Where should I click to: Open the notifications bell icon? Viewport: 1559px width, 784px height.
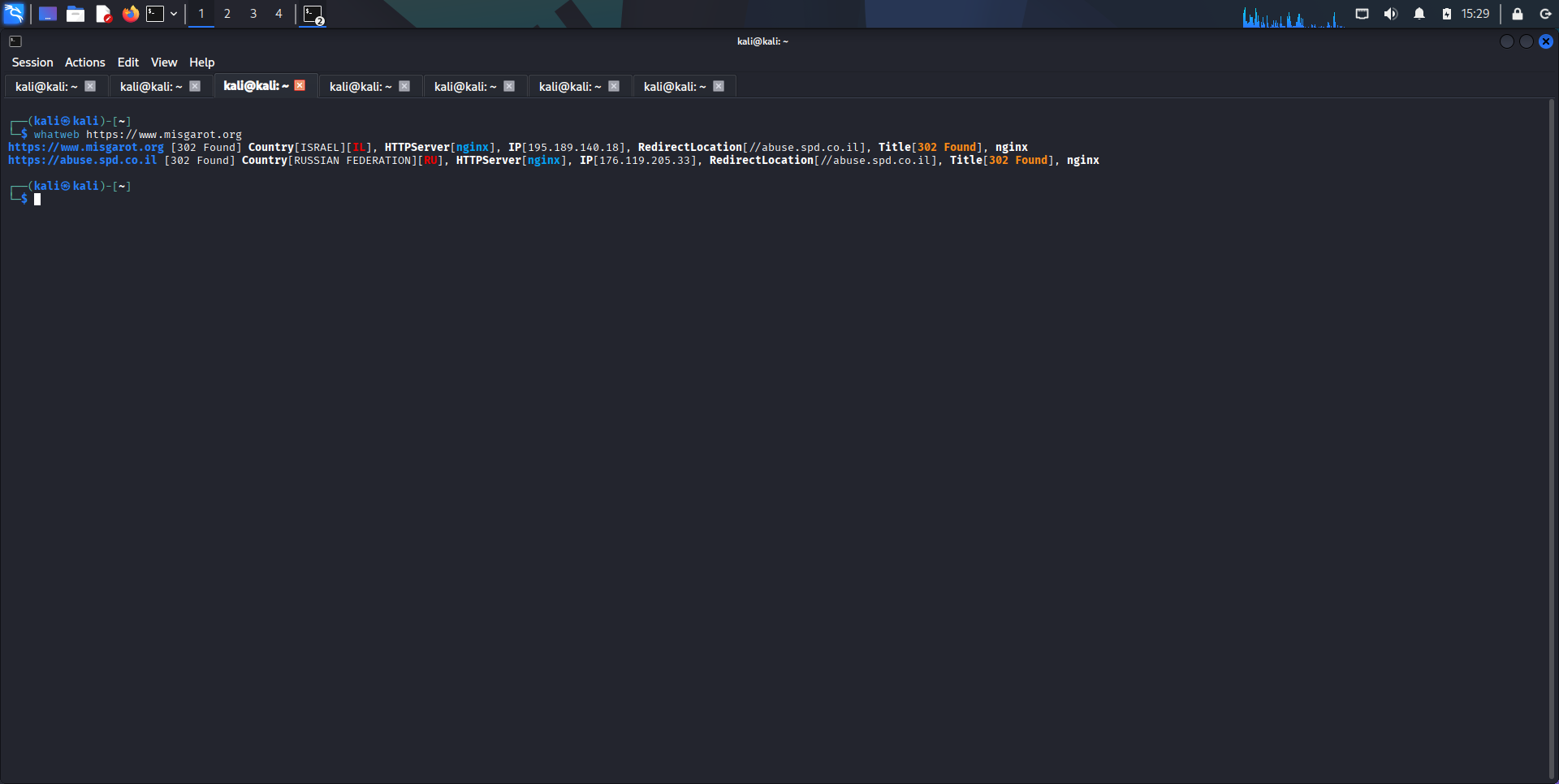[x=1419, y=14]
